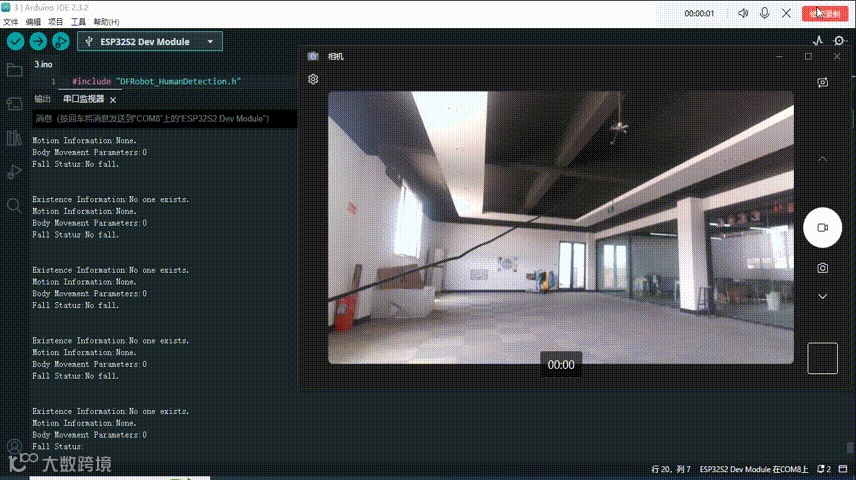Image resolution: width=856 pixels, height=480 pixels.
Task: Open the 项目 menu
Action: tap(56, 22)
